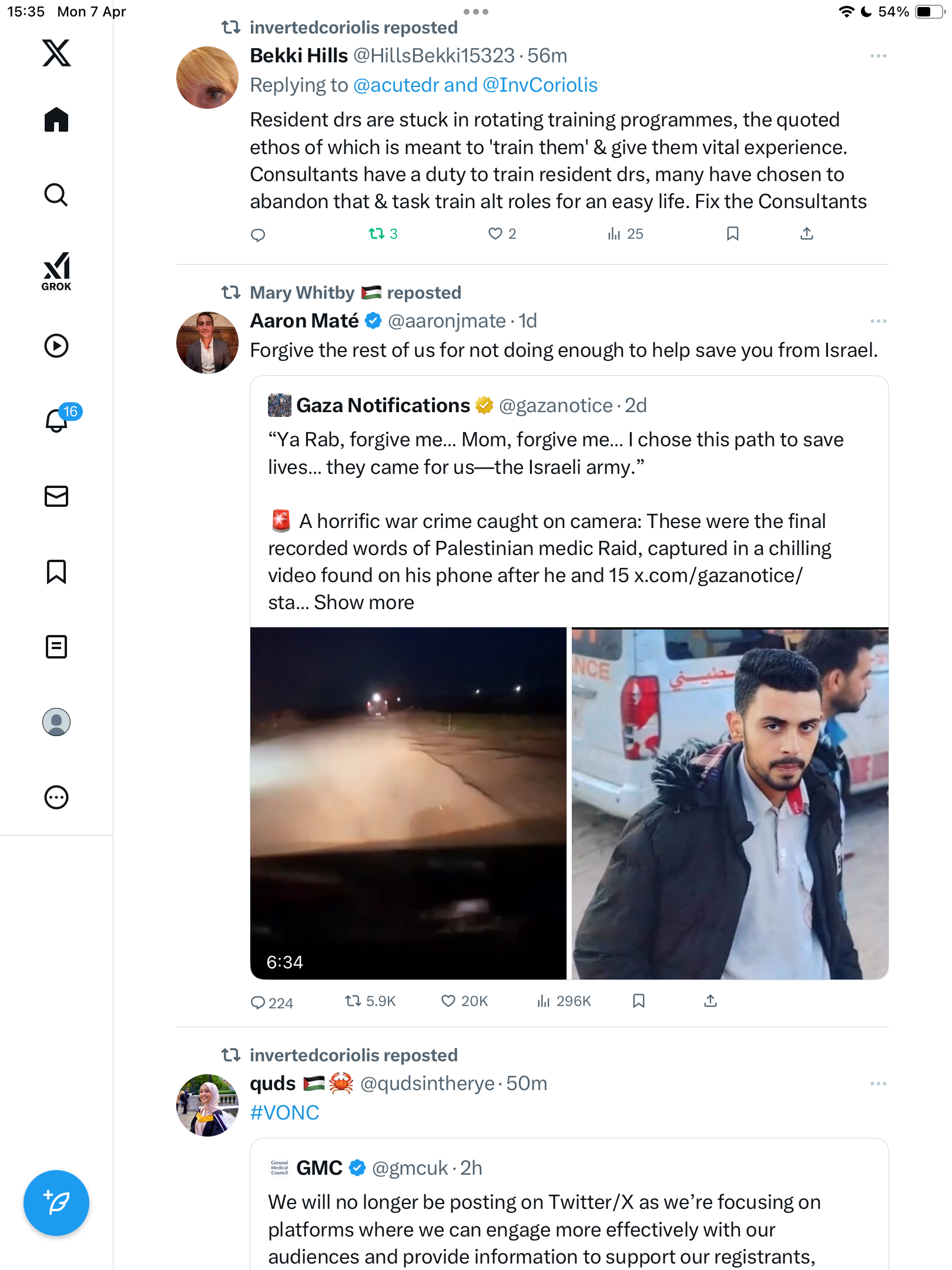Open Grok from the sidebar
The height and width of the screenshot is (1270, 952).
(56, 271)
